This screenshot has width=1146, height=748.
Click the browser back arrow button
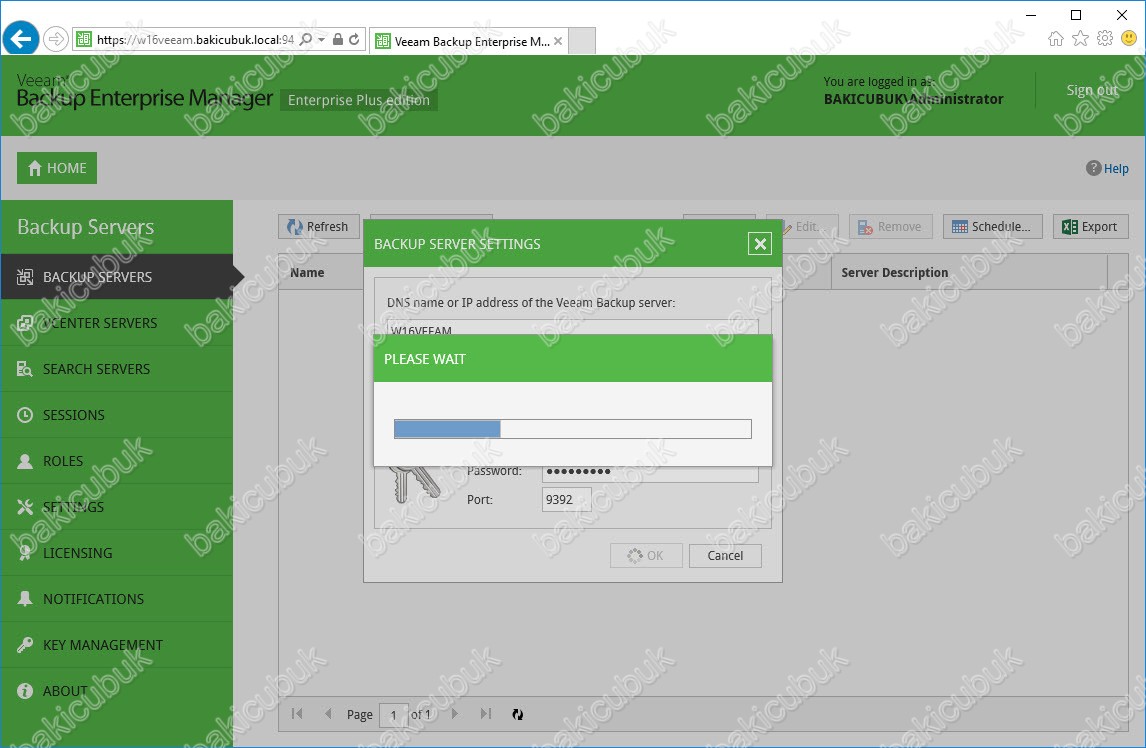point(20,39)
